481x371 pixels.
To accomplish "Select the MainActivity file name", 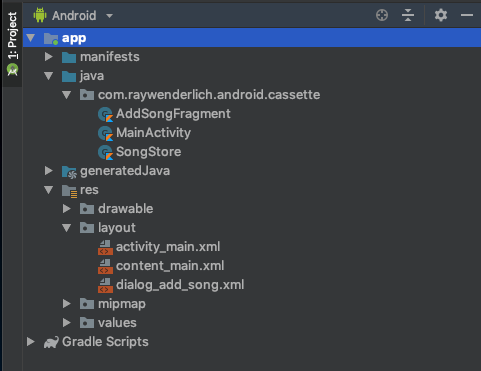I will 153,133.
